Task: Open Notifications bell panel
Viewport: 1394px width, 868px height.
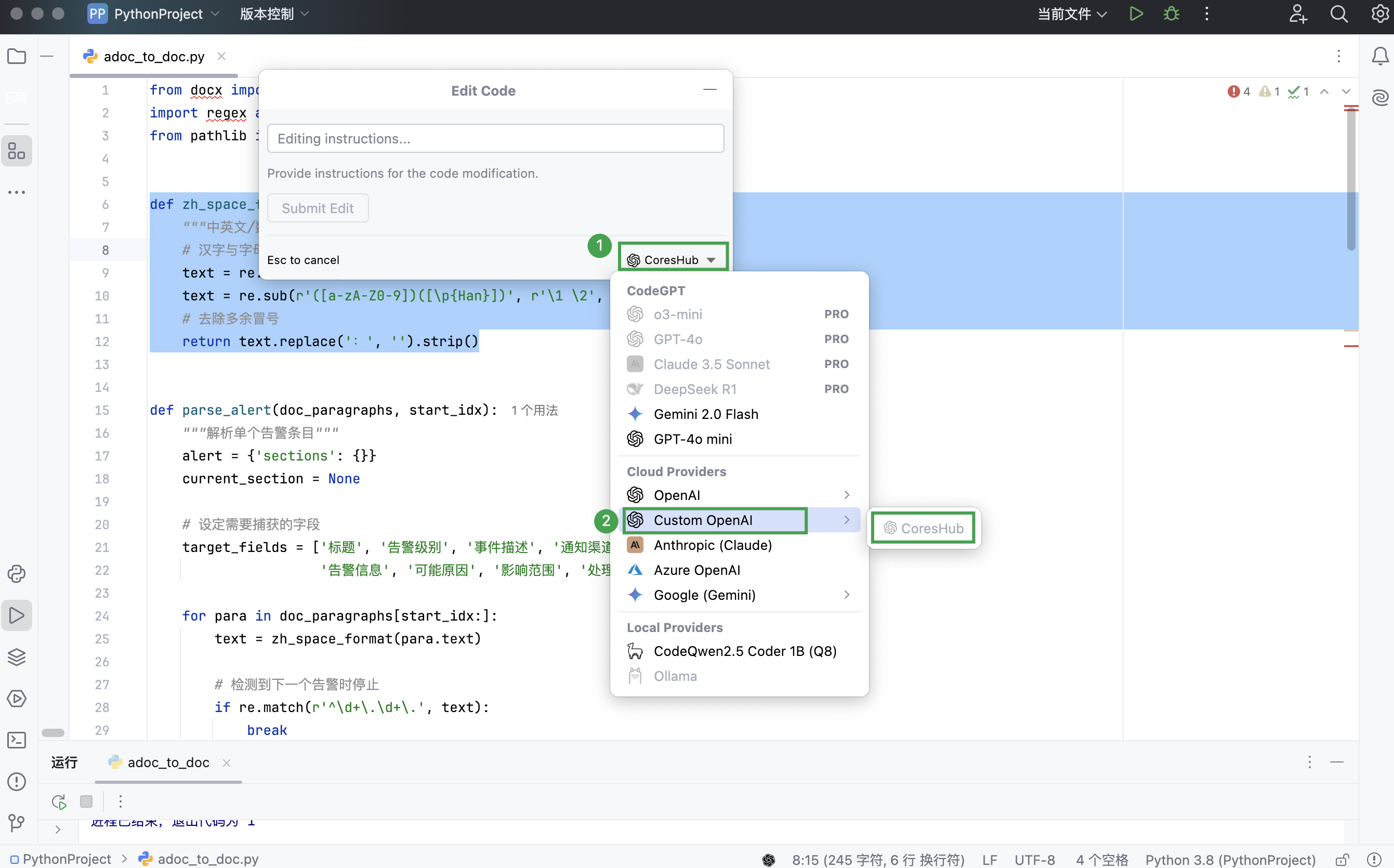Action: pos(1379,56)
